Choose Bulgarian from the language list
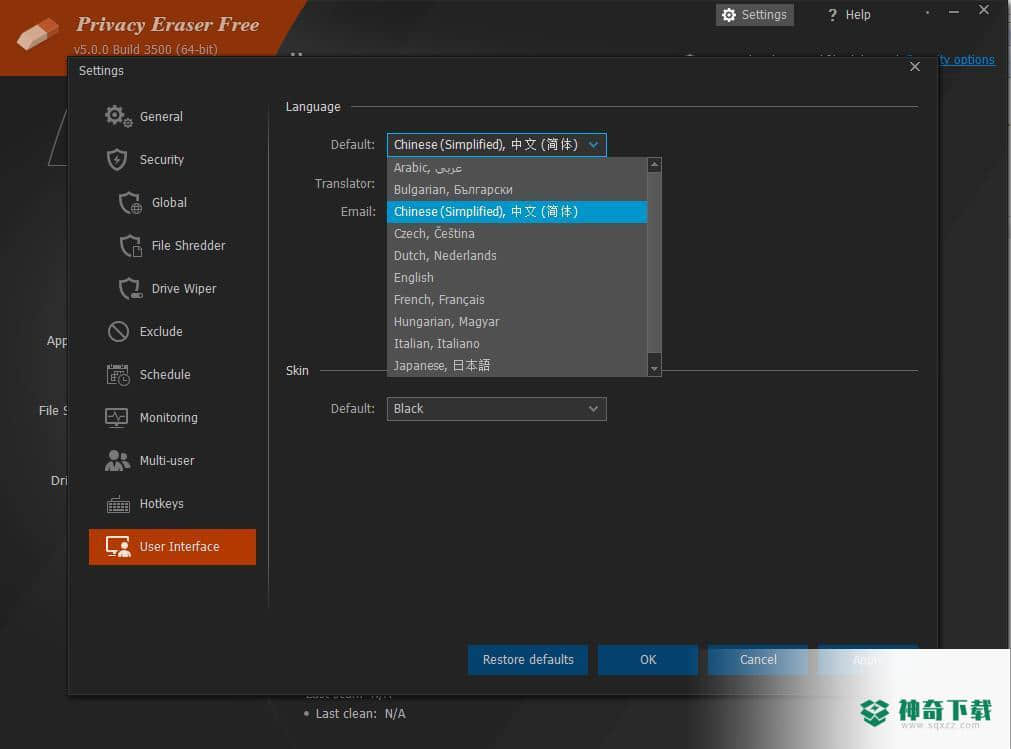Viewport: 1011px width, 749px height. (x=517, y=190)
